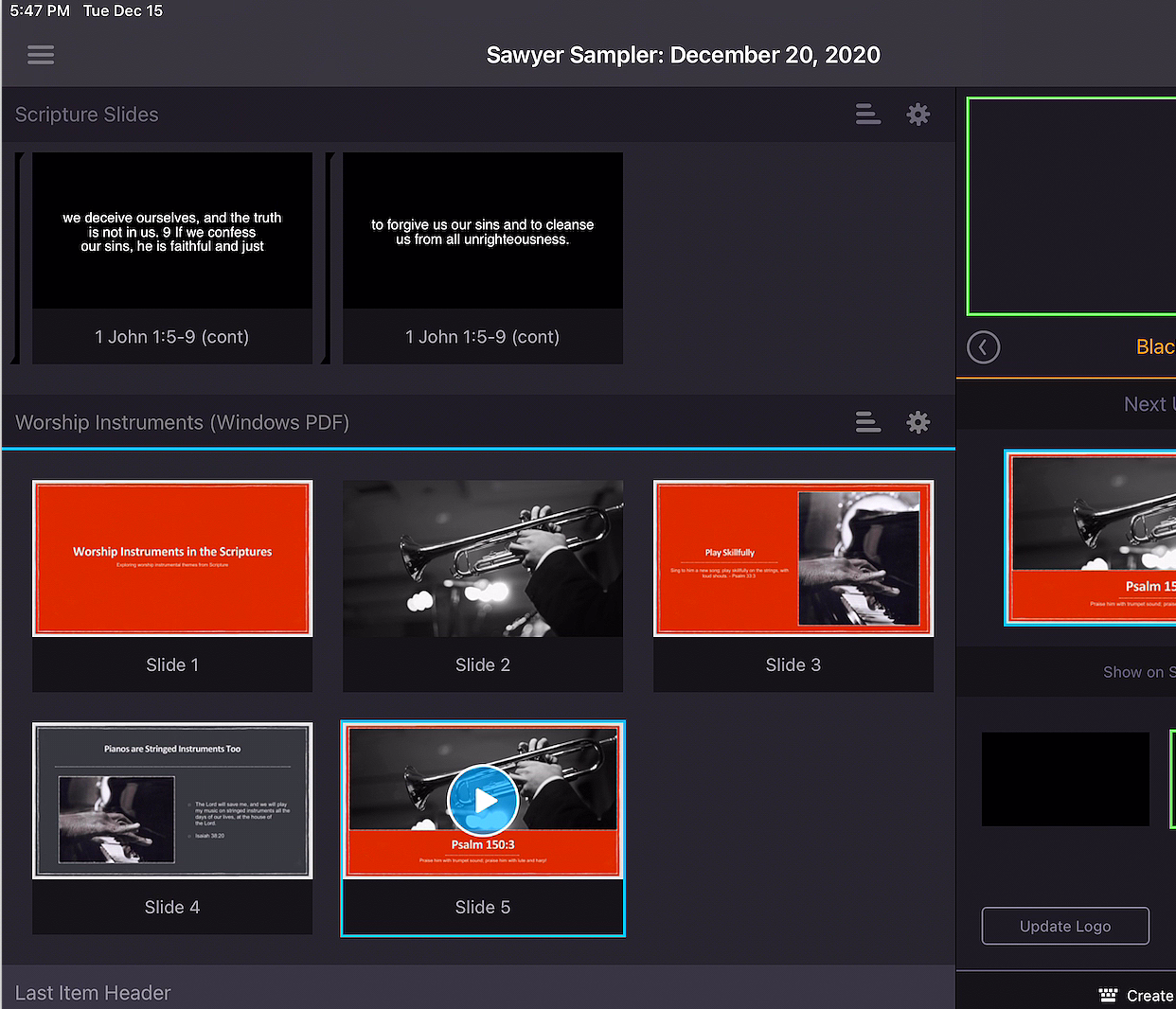Click the Slide 5 caption label

pos(483,907)
